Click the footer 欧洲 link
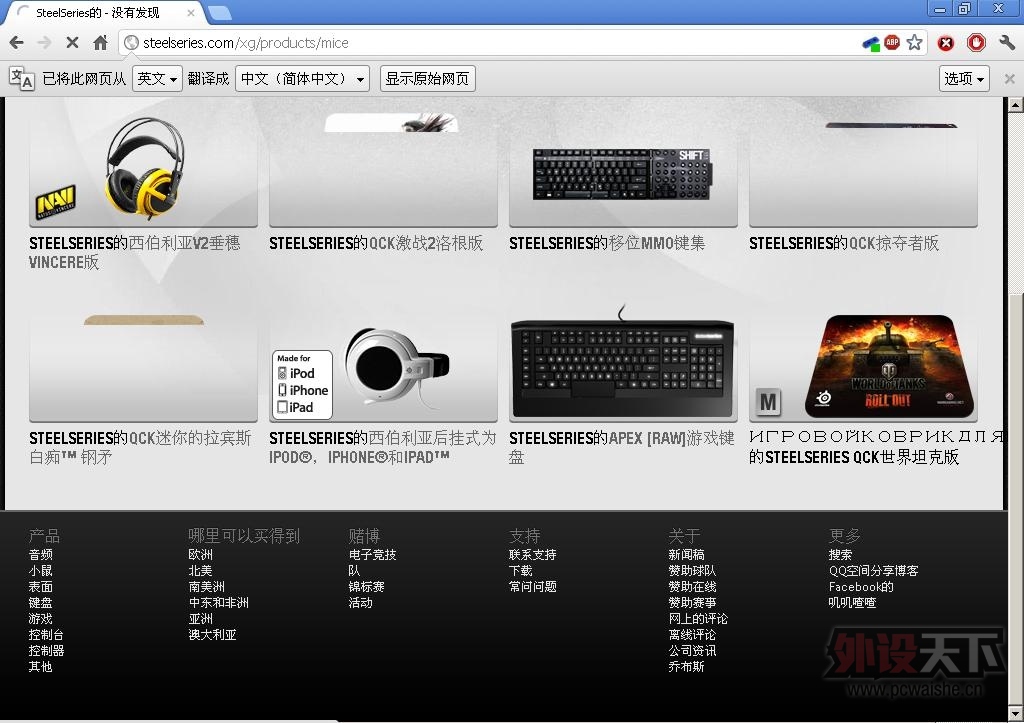This screenshot has height=723, width=1024. pyautogui.click(x=200, y=554)
